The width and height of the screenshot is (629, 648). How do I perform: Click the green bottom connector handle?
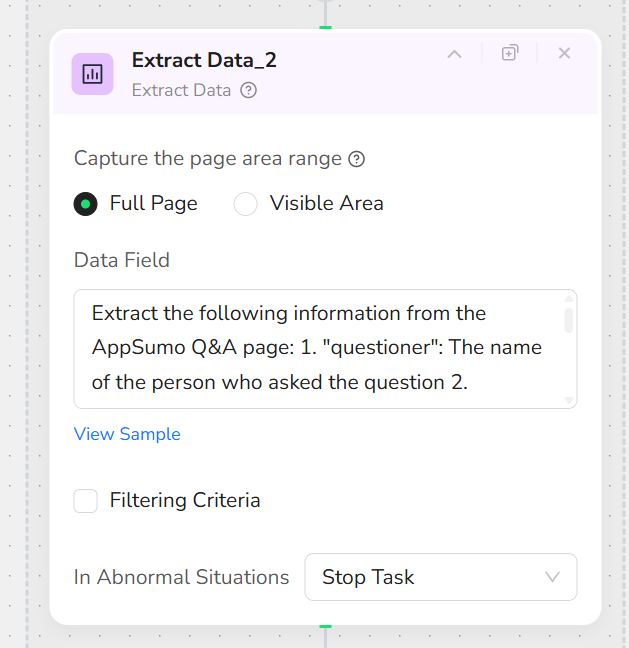[x=325, y=626]
